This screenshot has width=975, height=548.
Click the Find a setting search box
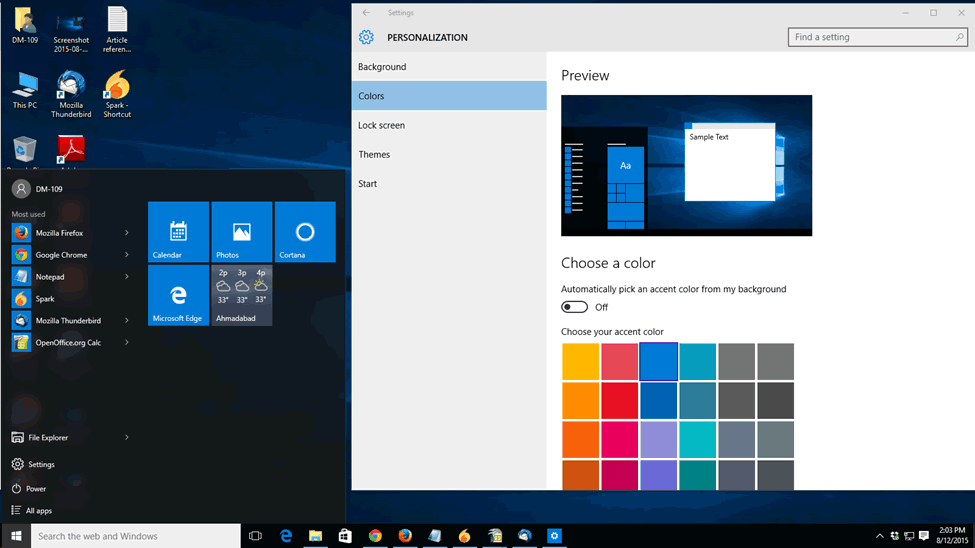pyautogui.click(x=877, y=37)
